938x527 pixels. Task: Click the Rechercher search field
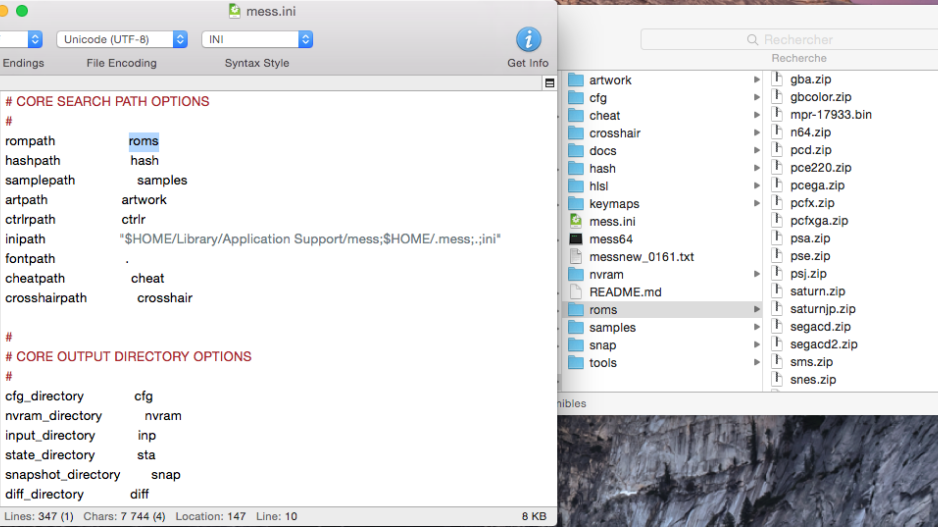[x=788, y=40]
